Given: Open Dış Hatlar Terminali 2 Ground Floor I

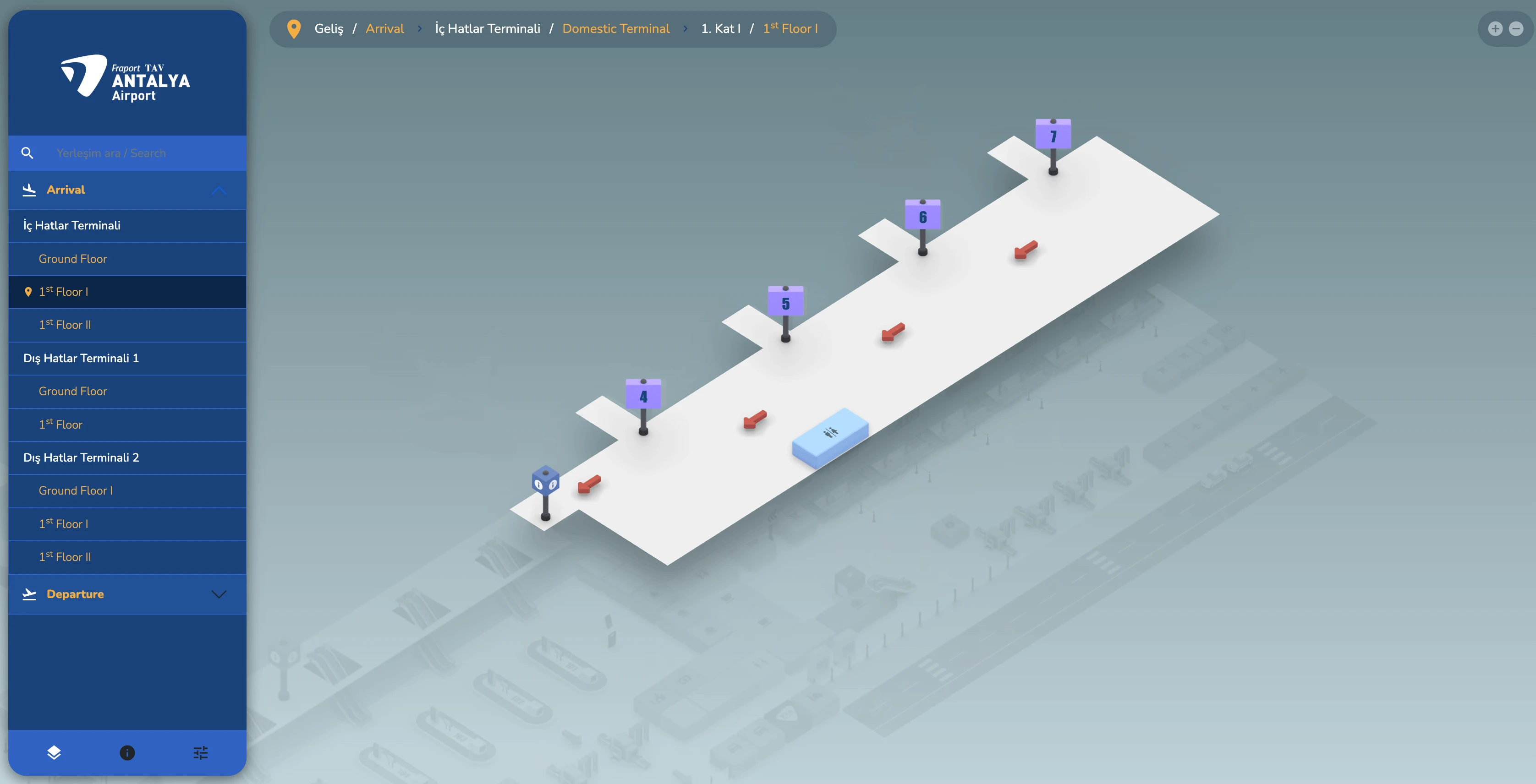Looking at the screenshot, I should (x=76, y=491).
